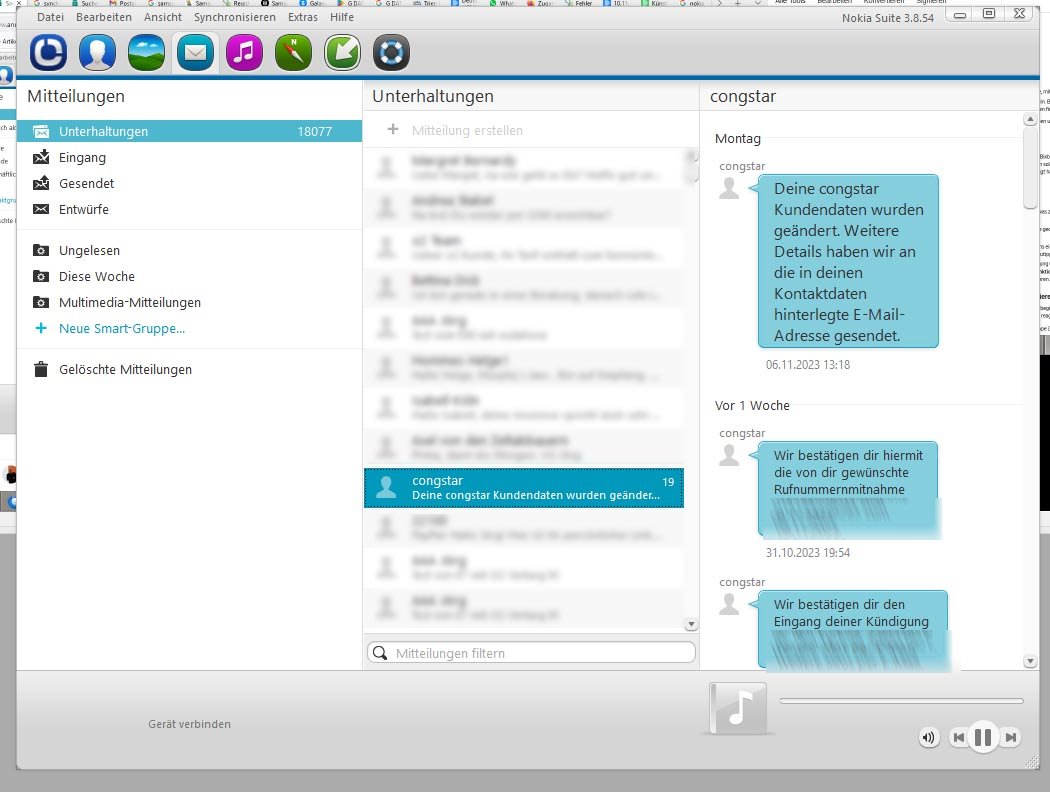Select Unterhaltungen in the sidebar
The height and width of the screenshot is (792, 1050).
(190, 131)
